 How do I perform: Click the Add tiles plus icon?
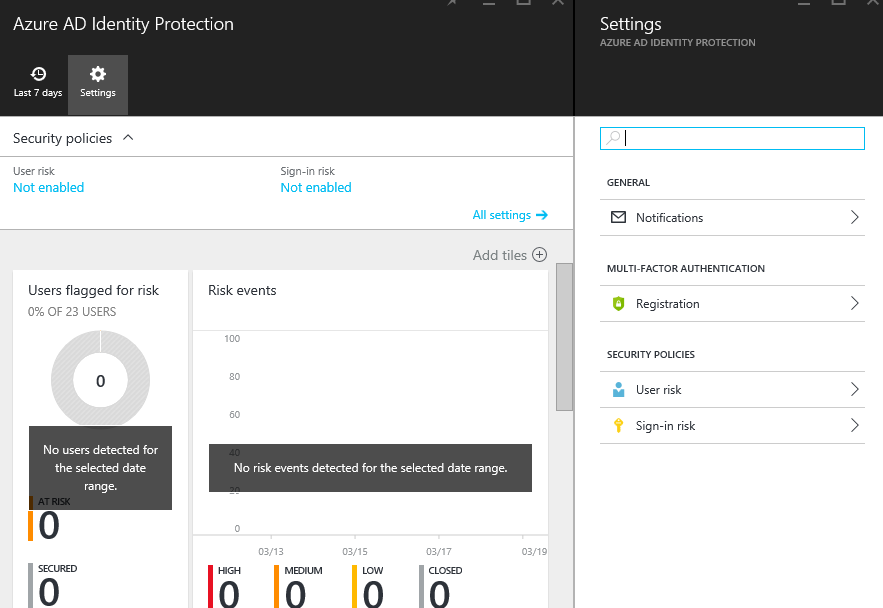pyautogui.click(x=540, y=255)
